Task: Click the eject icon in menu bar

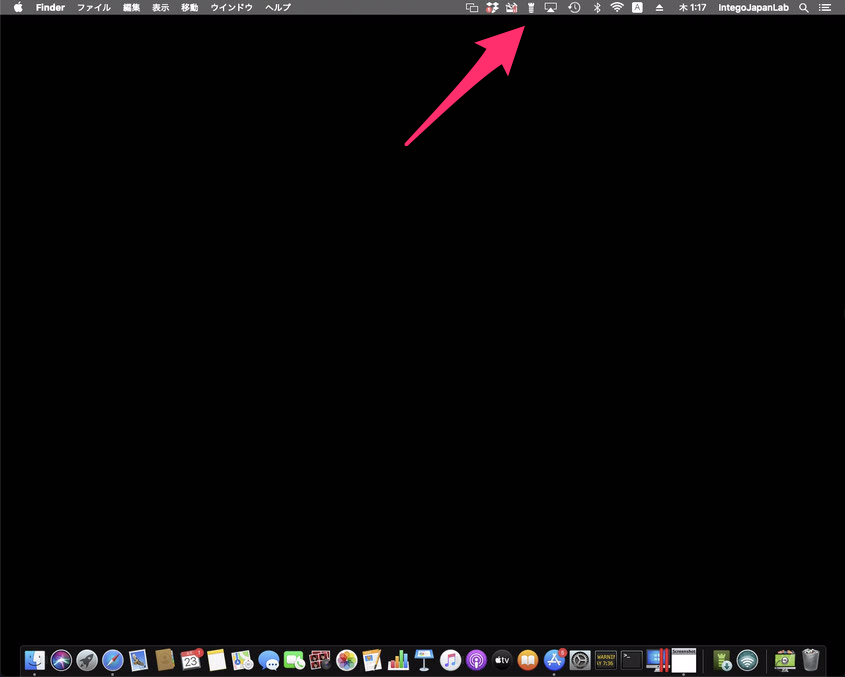Action: [660, 8]
